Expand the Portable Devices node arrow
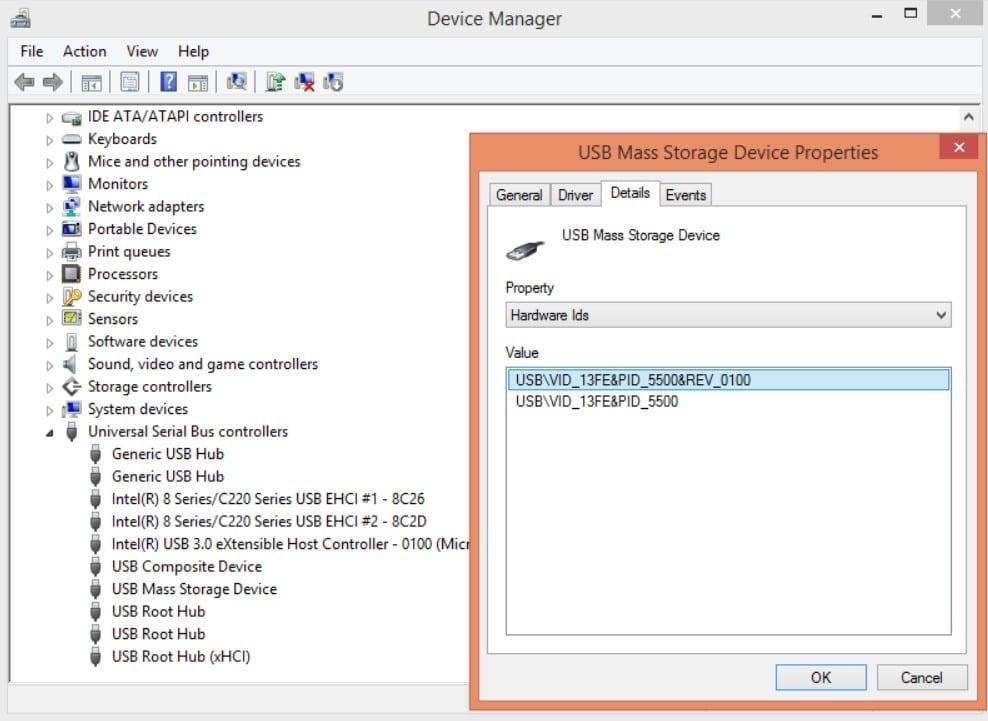 coord(49,230)
